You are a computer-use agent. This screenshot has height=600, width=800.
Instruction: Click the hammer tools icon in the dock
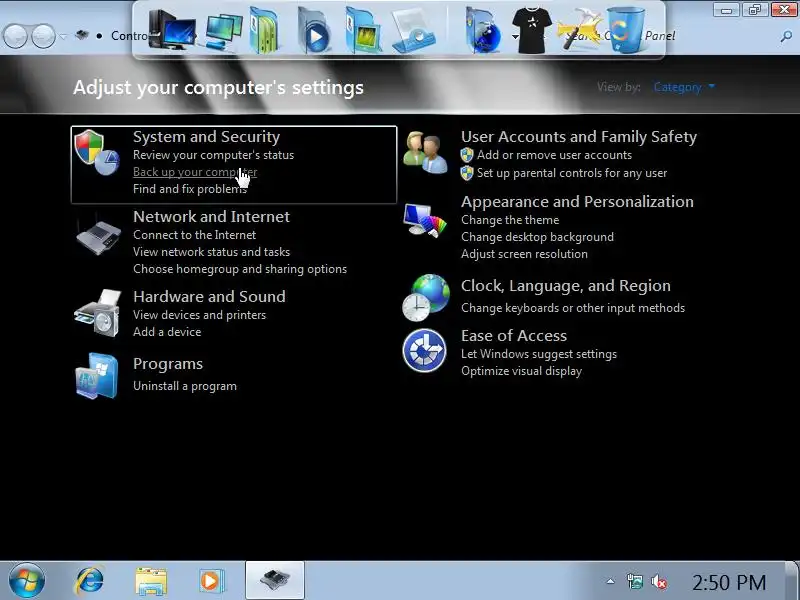coord(579,31)
